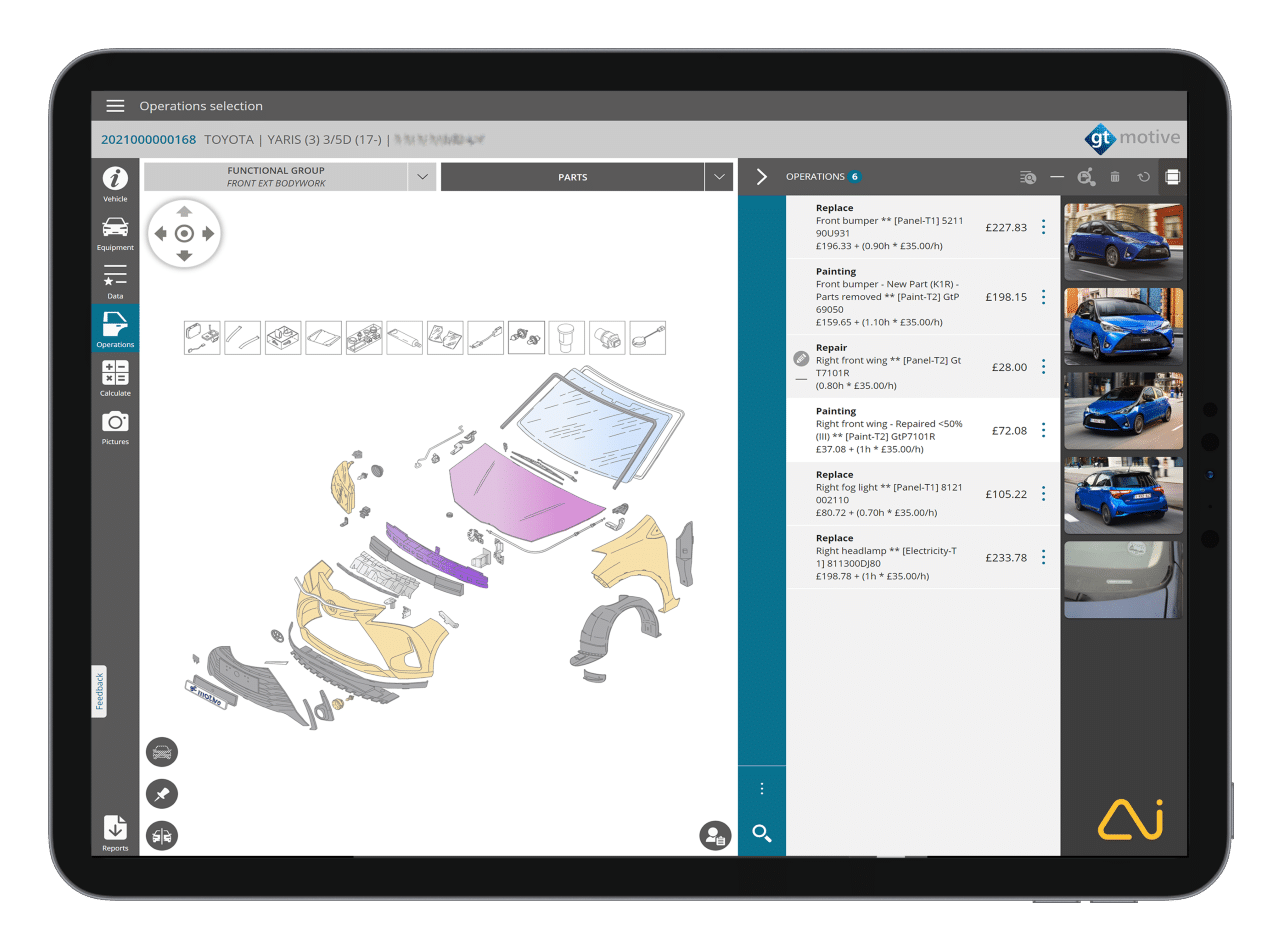
Task: Click the Functional Group Front Ext Bodywork selector
Action: 276,177
